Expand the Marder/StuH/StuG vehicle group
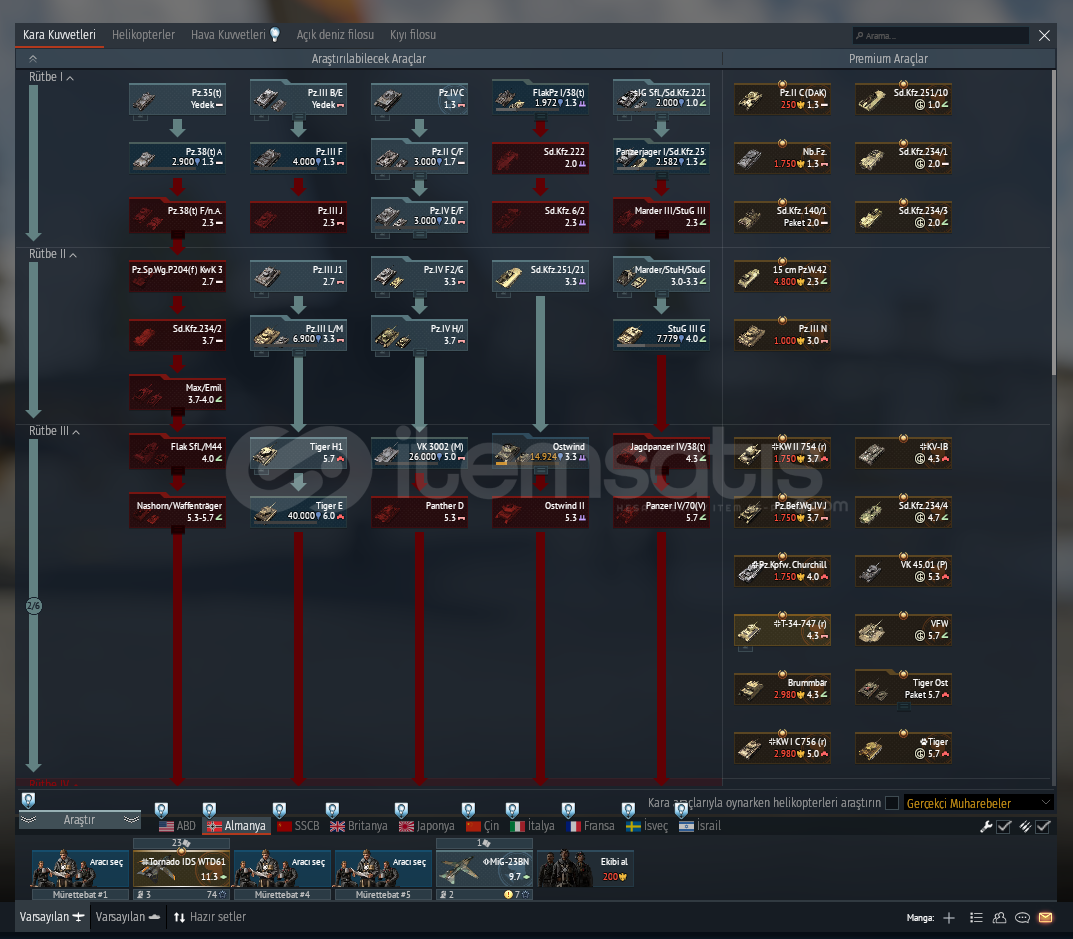This screenshot has width=1073, height=939. [x=662, y=276]
